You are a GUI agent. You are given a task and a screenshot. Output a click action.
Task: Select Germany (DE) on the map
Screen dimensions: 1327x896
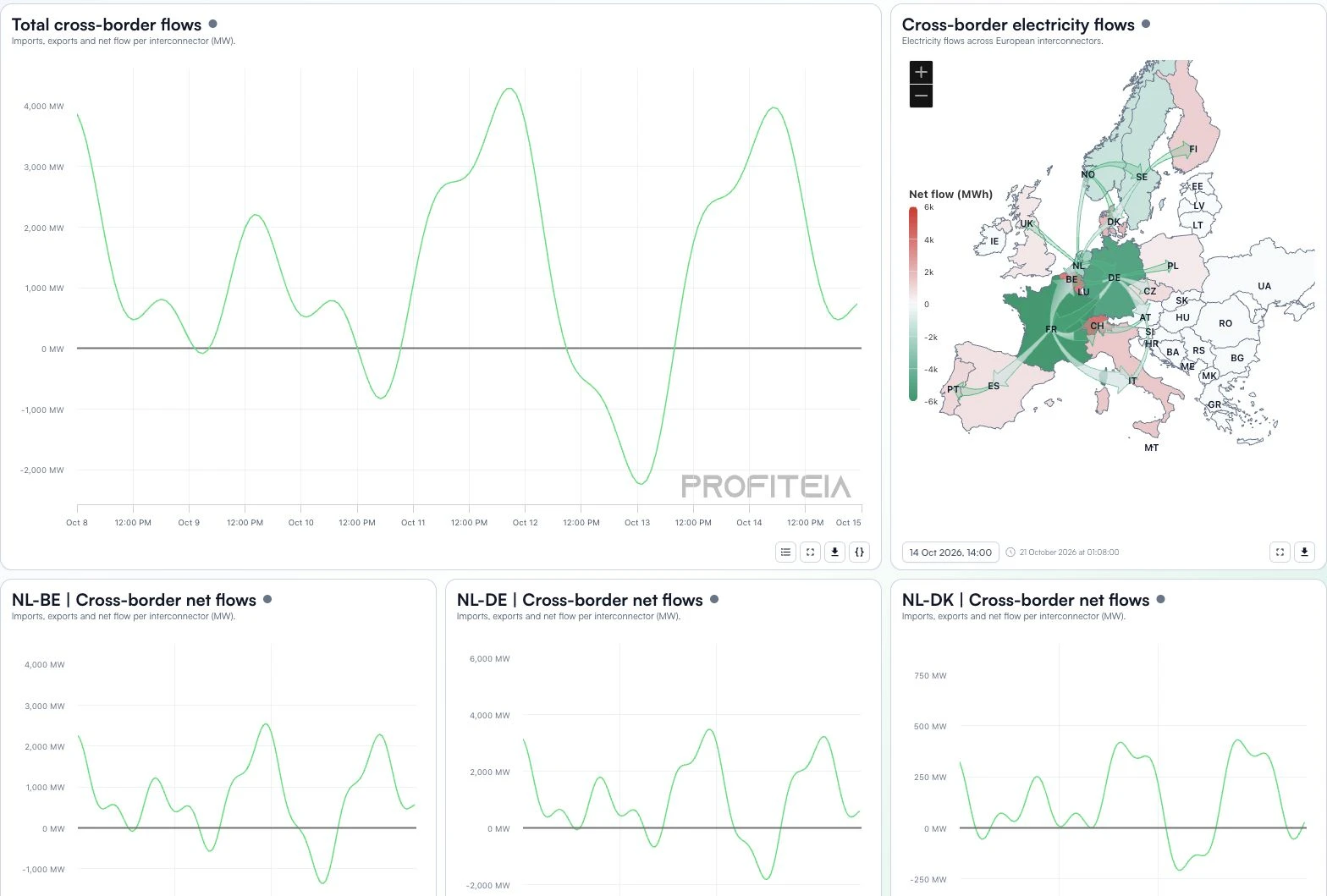pyautogui.click(x=1114, y=278)
